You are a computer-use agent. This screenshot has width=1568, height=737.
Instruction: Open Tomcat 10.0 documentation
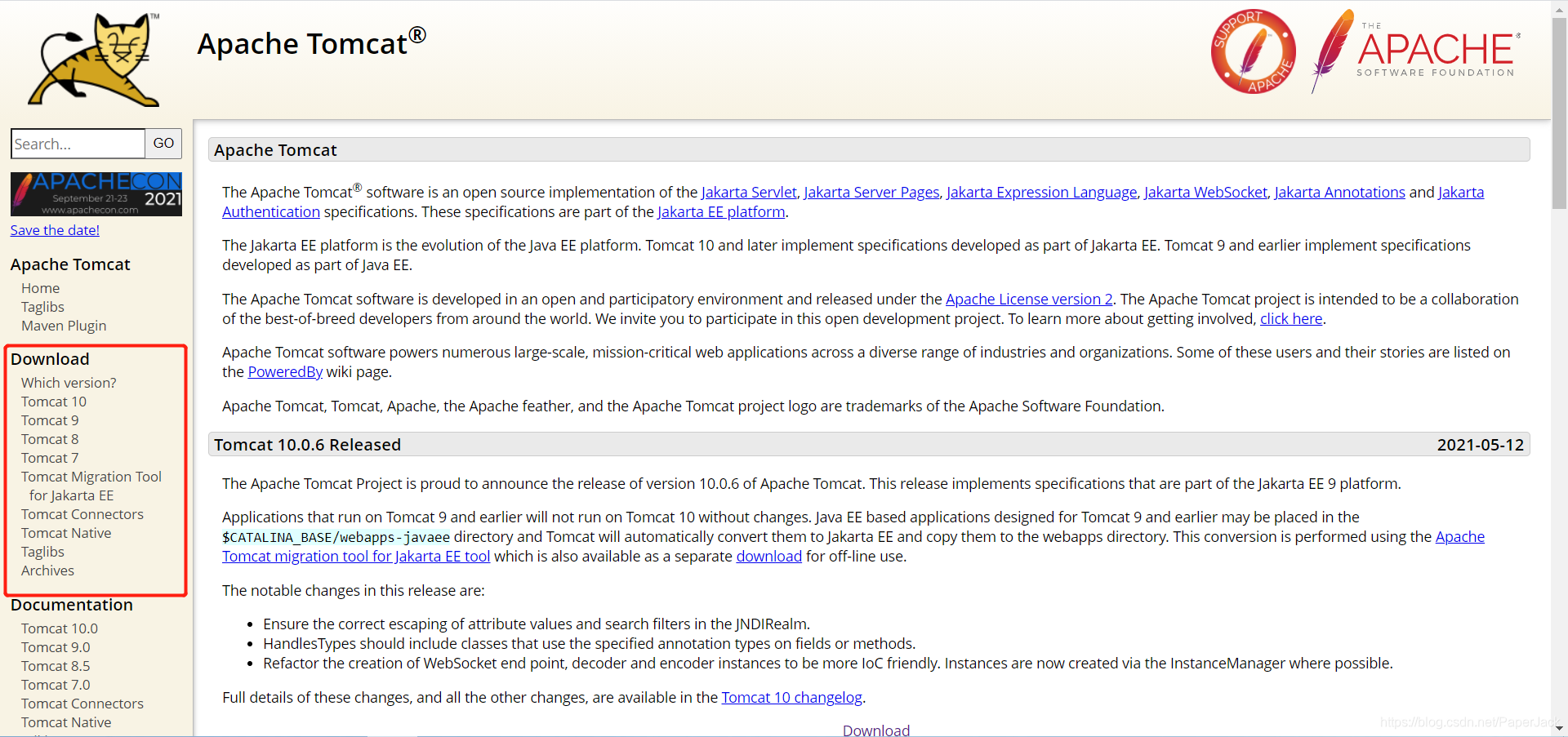60,628
